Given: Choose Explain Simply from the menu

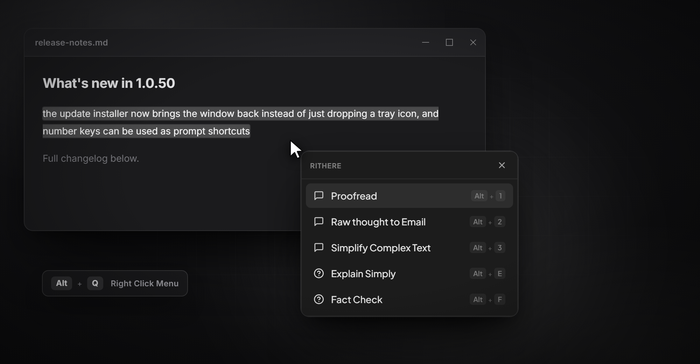Looking at the screenshot, I should [x=409, y=274].
